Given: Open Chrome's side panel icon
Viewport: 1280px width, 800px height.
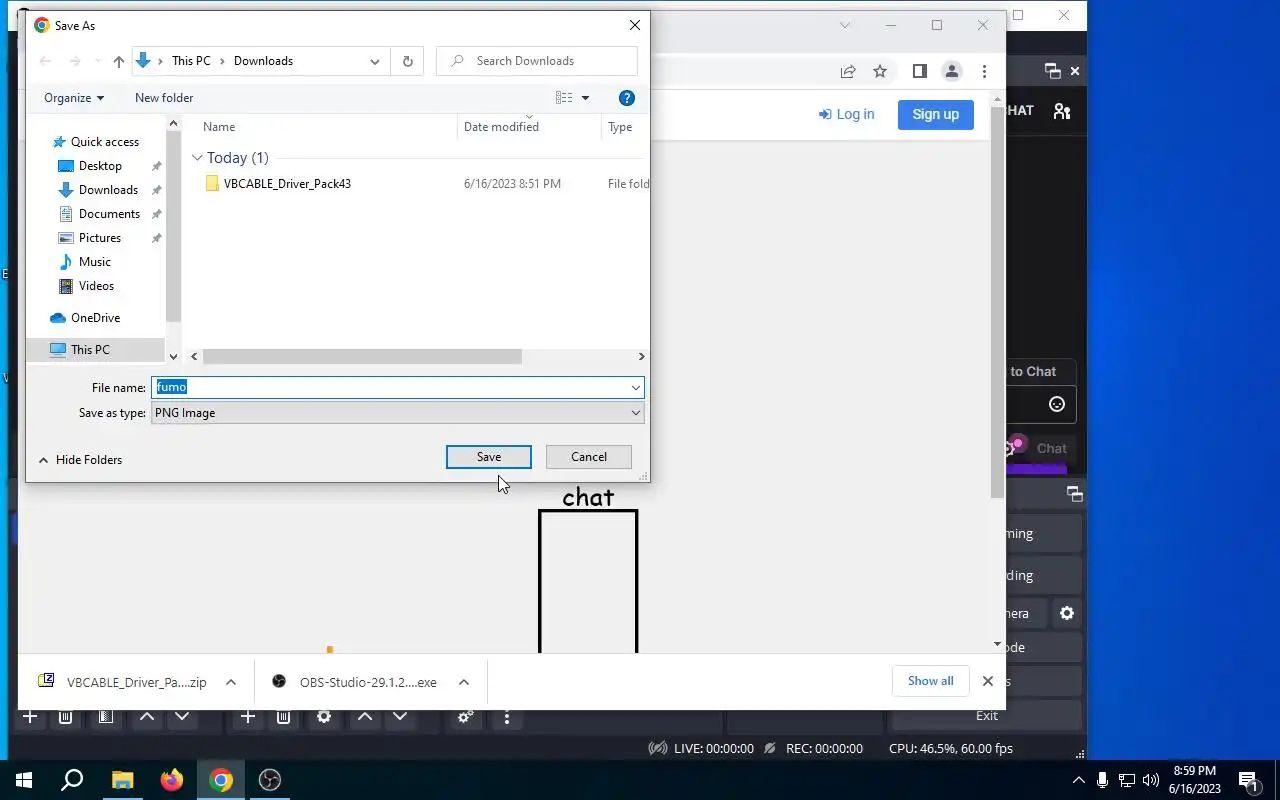Looking at the screenshot, I should pos(920,71).
